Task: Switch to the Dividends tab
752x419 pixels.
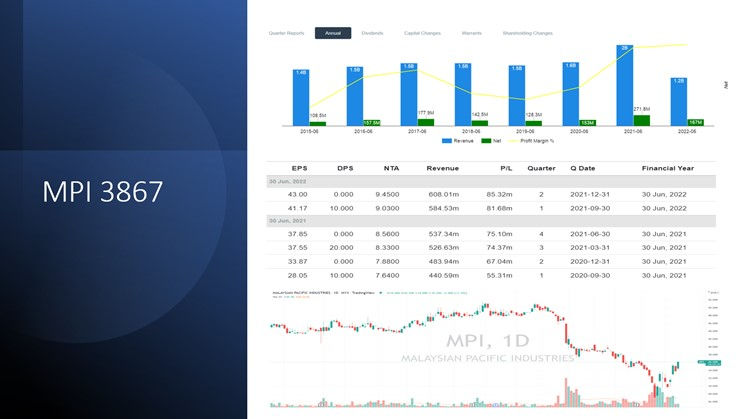Action: click(372, 33)
